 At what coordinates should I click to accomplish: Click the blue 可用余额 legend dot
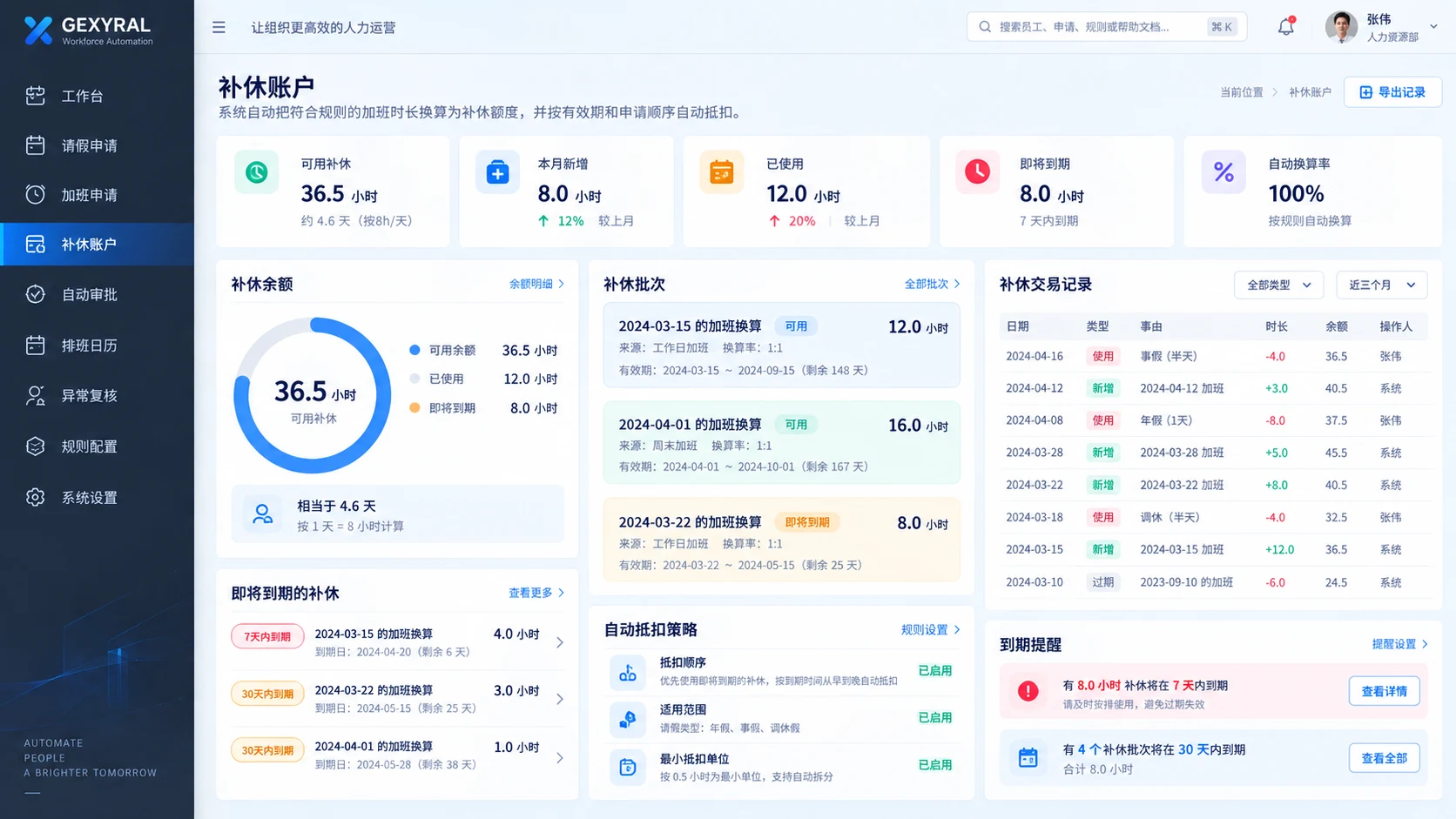coord(415,350)
